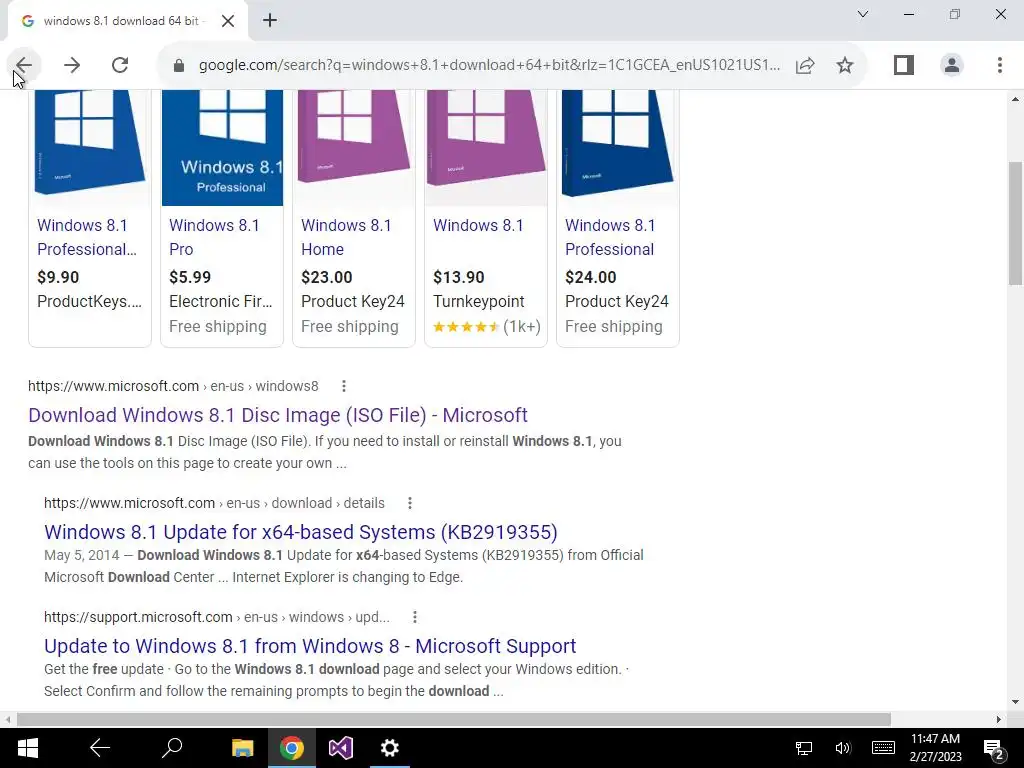Viewport: 1024px width, 768px height.
Task: Open the volume control in the system tray
Action: pos(842,748)
